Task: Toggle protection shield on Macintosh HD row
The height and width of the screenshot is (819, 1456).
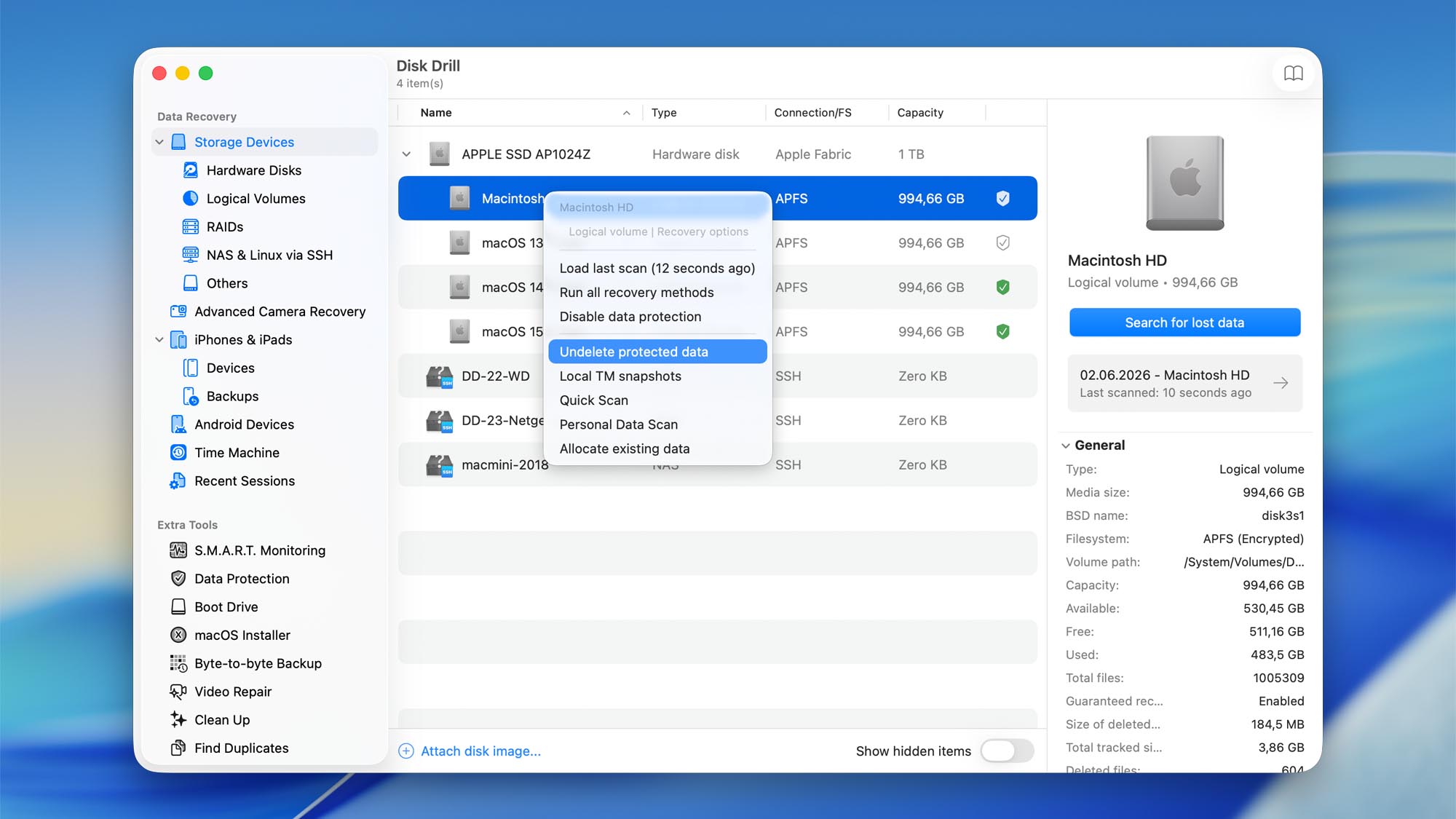Action: (1002, 199)
